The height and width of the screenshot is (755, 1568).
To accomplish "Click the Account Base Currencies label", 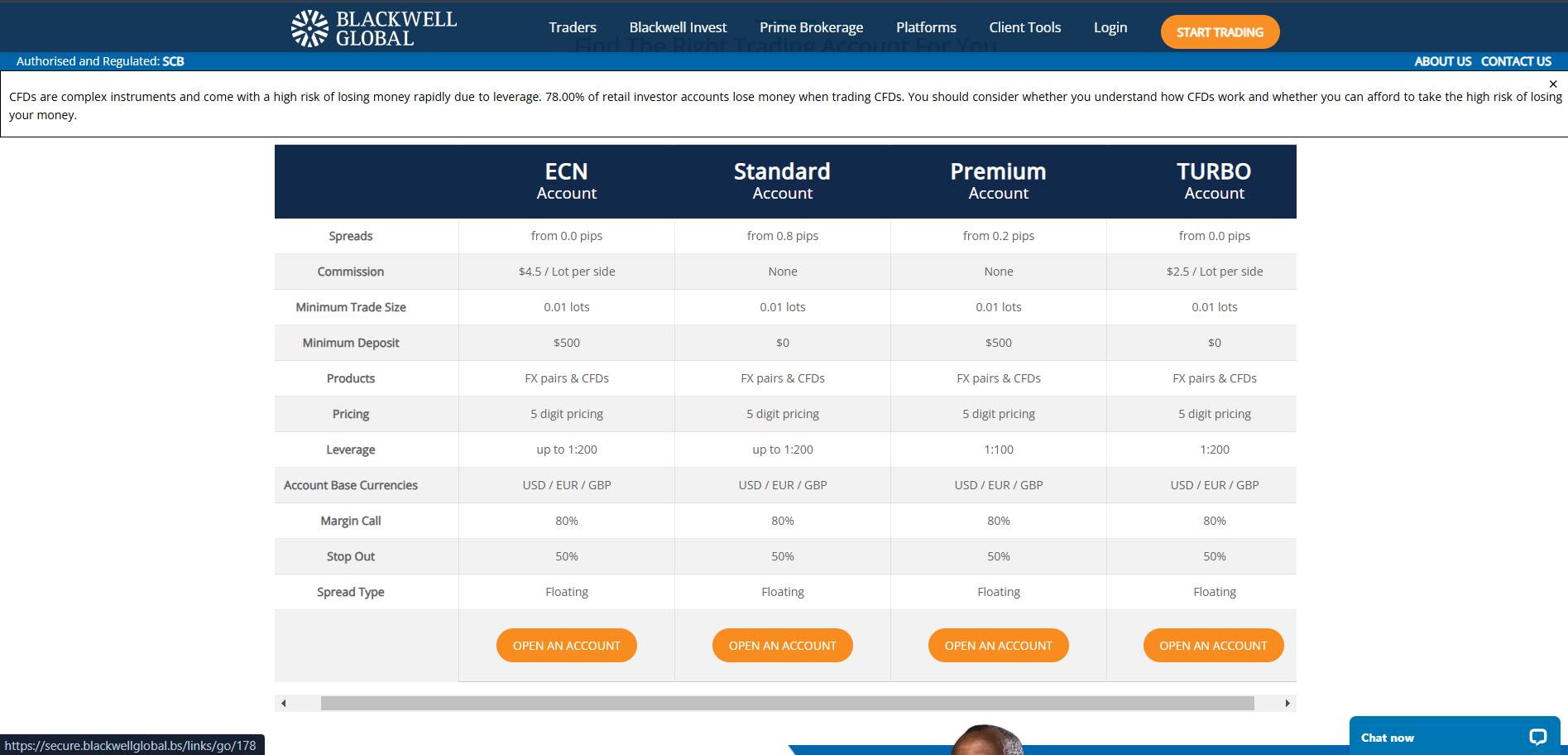I will (351, 485).
